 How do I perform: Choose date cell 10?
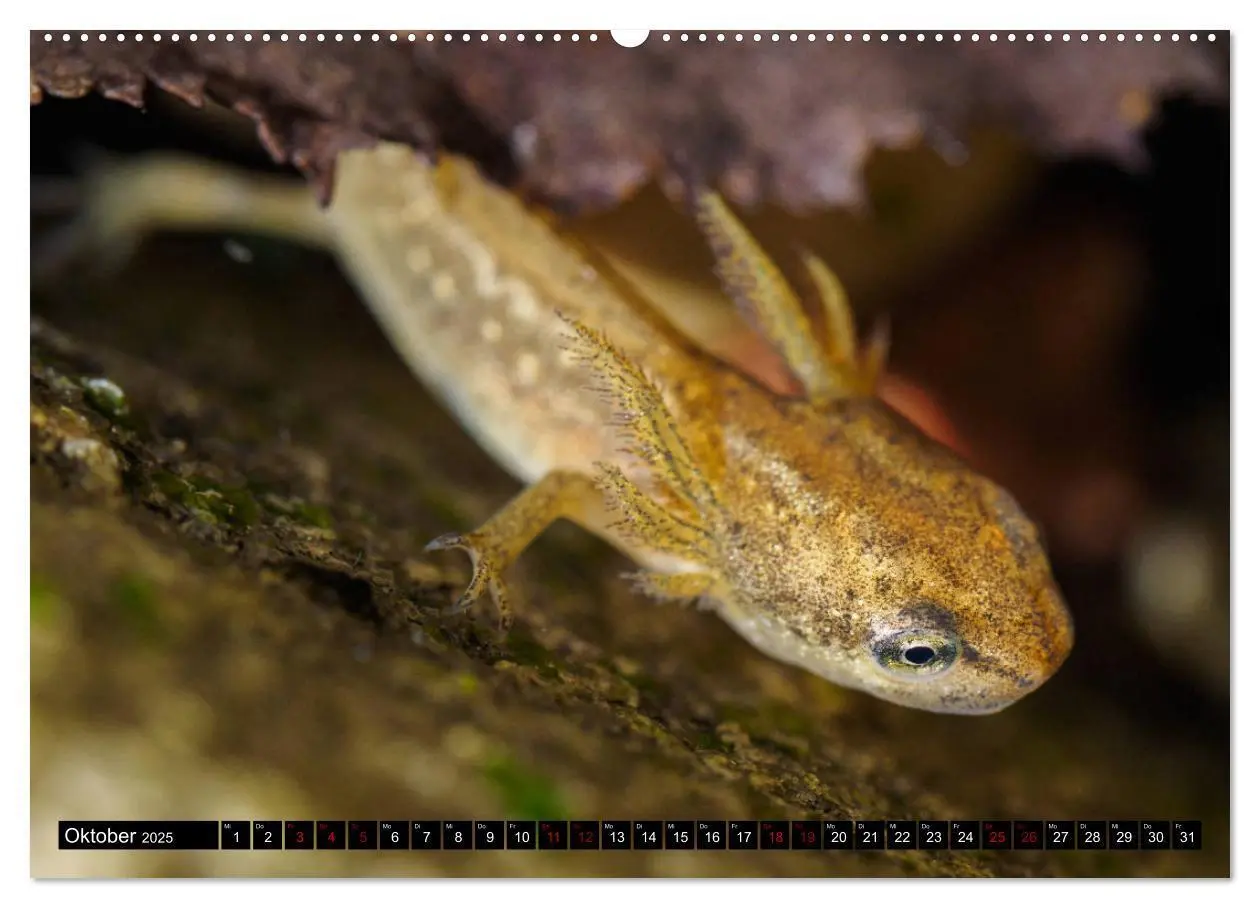(x=521, y=836)
